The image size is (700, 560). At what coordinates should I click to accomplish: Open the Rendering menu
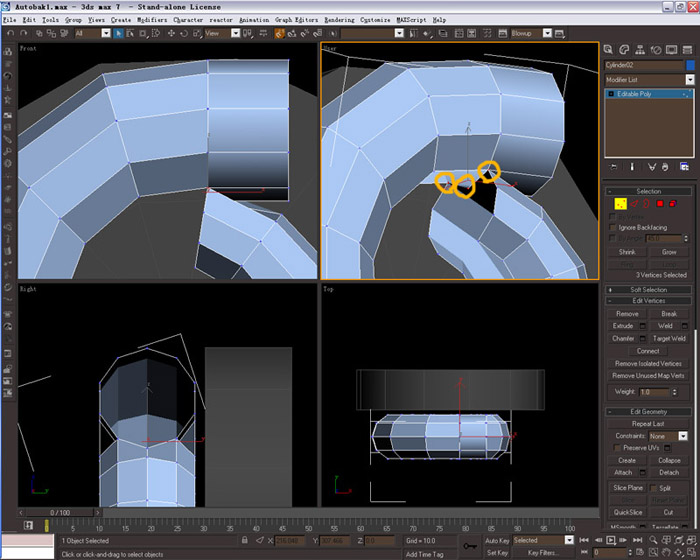pyautogui.click(x=339, y=20)
